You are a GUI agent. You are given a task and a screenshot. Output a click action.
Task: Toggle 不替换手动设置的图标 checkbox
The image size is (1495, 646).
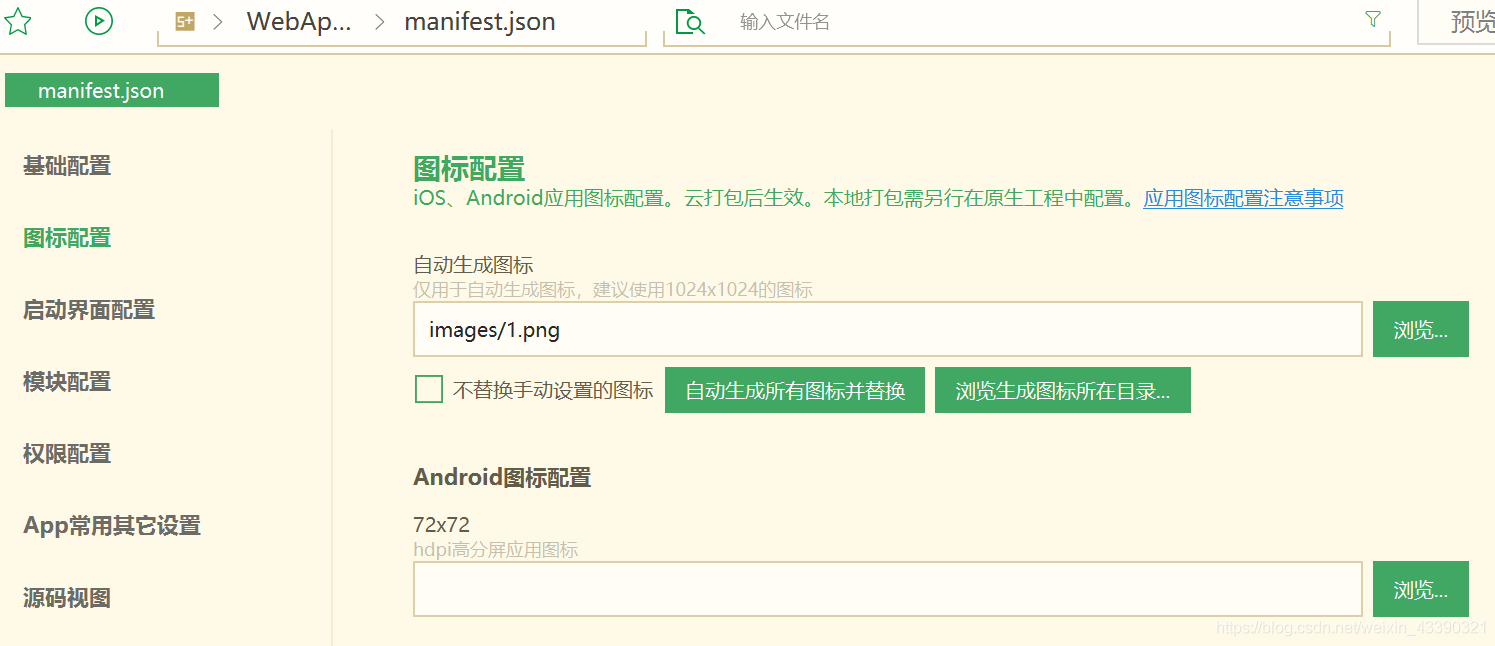(429, 389)
